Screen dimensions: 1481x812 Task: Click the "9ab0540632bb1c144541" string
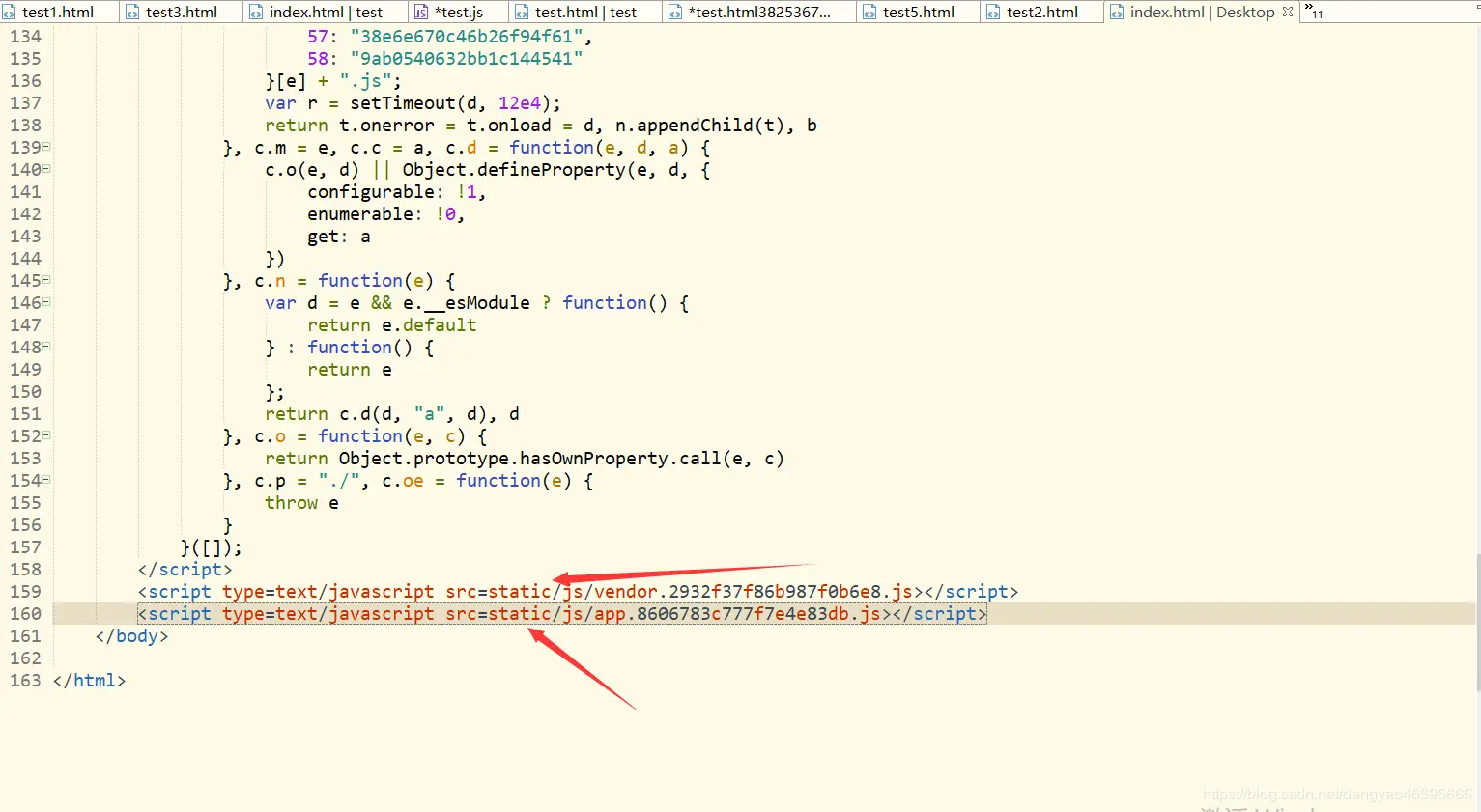467,59
